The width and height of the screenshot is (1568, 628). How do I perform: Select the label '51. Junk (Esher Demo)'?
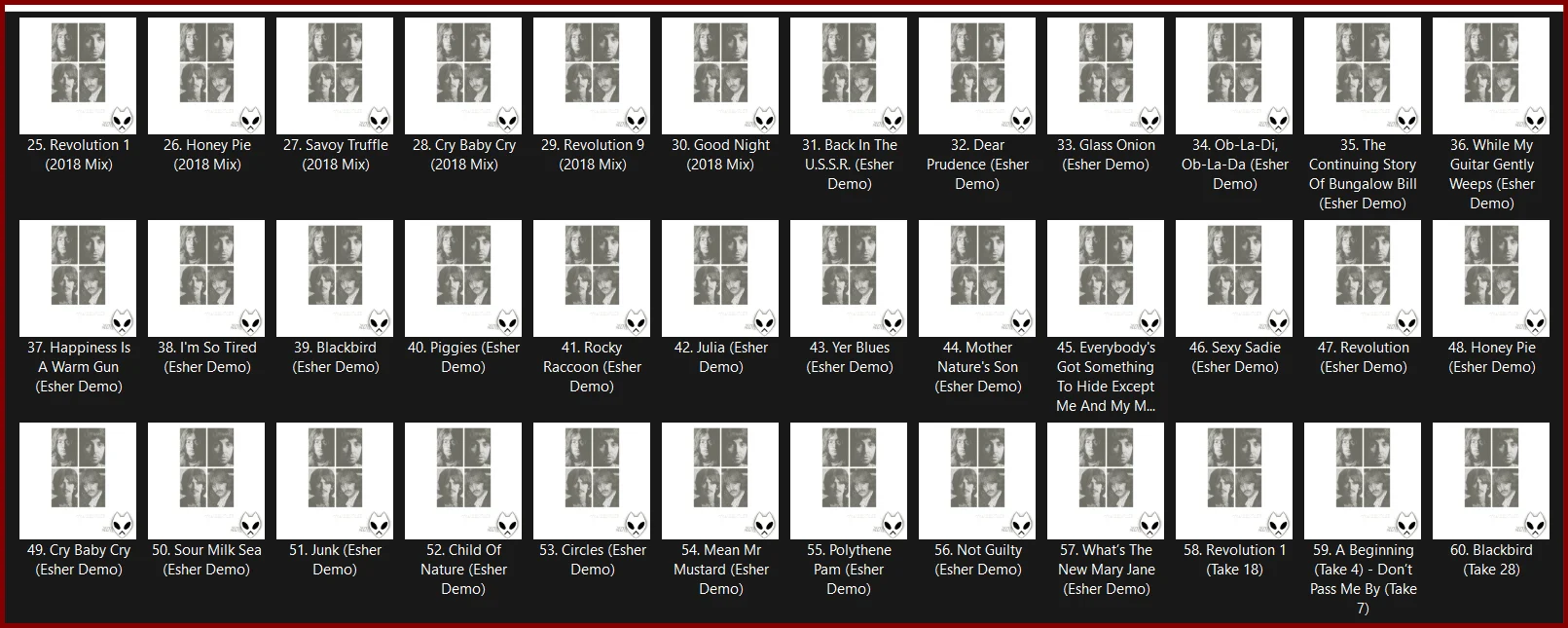pyautogui.click(x=335, y=560)
